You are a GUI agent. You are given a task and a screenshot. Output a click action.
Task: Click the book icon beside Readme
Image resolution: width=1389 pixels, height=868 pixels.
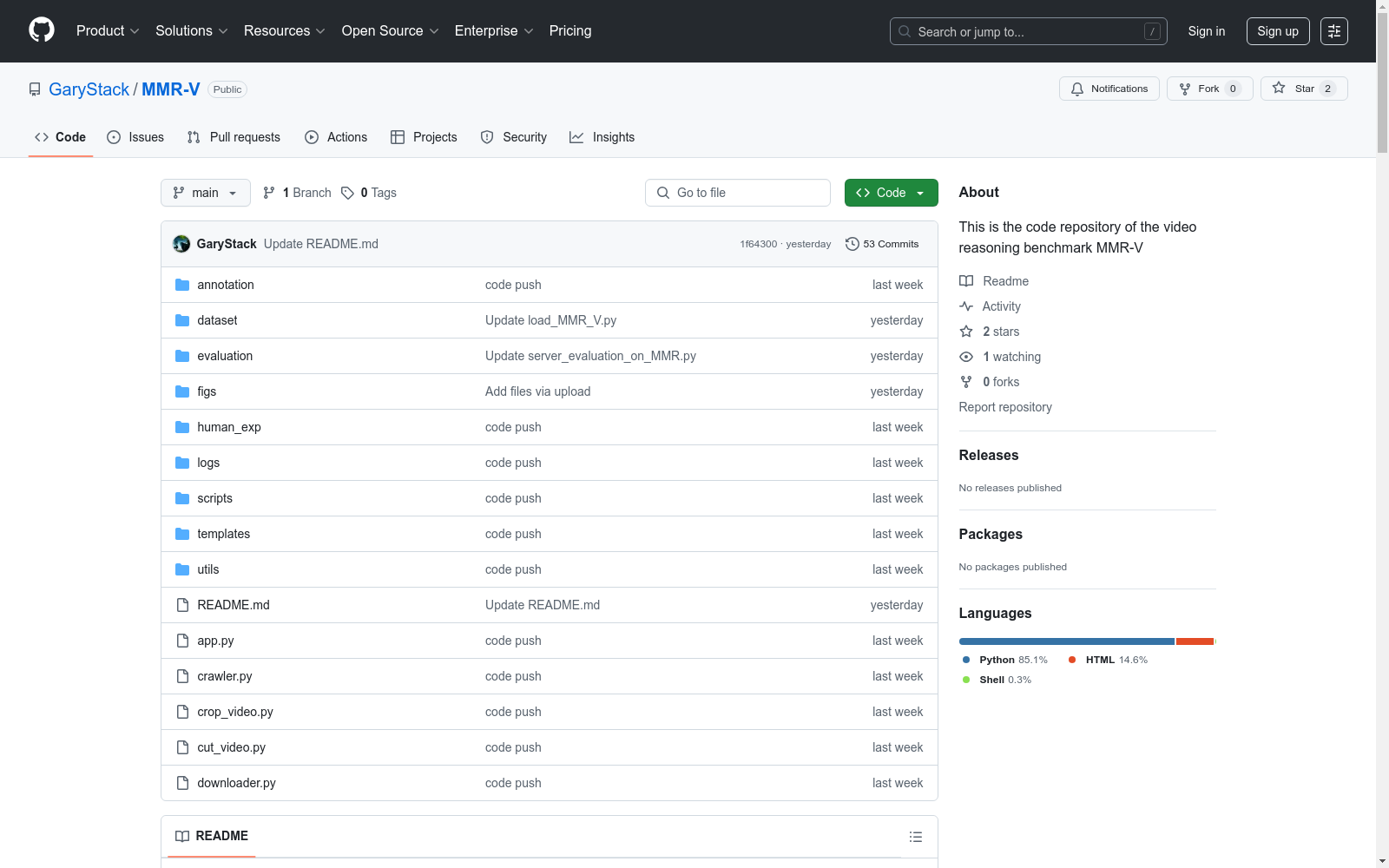coord(966,281)
